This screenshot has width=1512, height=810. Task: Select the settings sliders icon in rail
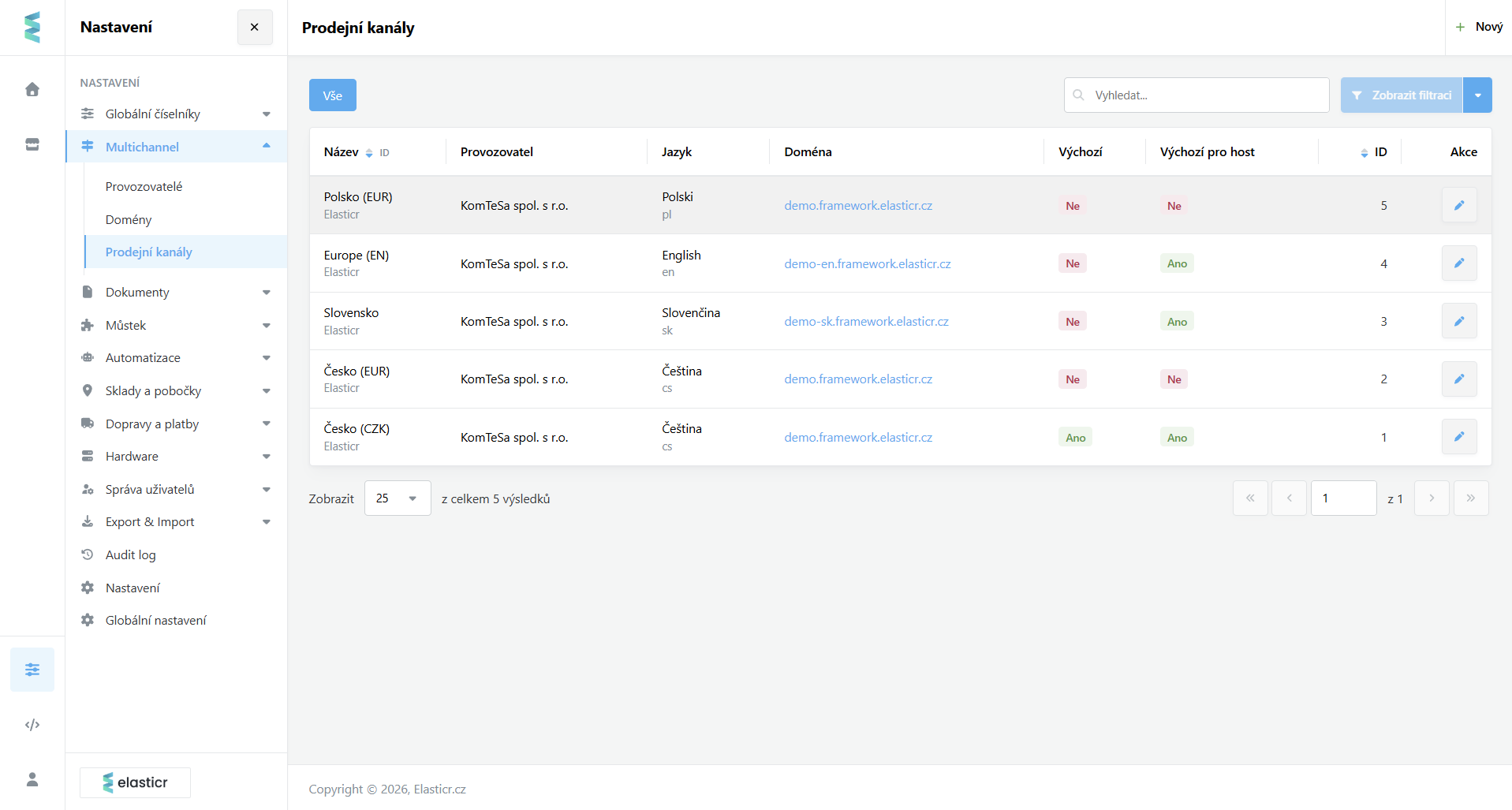(32, 670)
